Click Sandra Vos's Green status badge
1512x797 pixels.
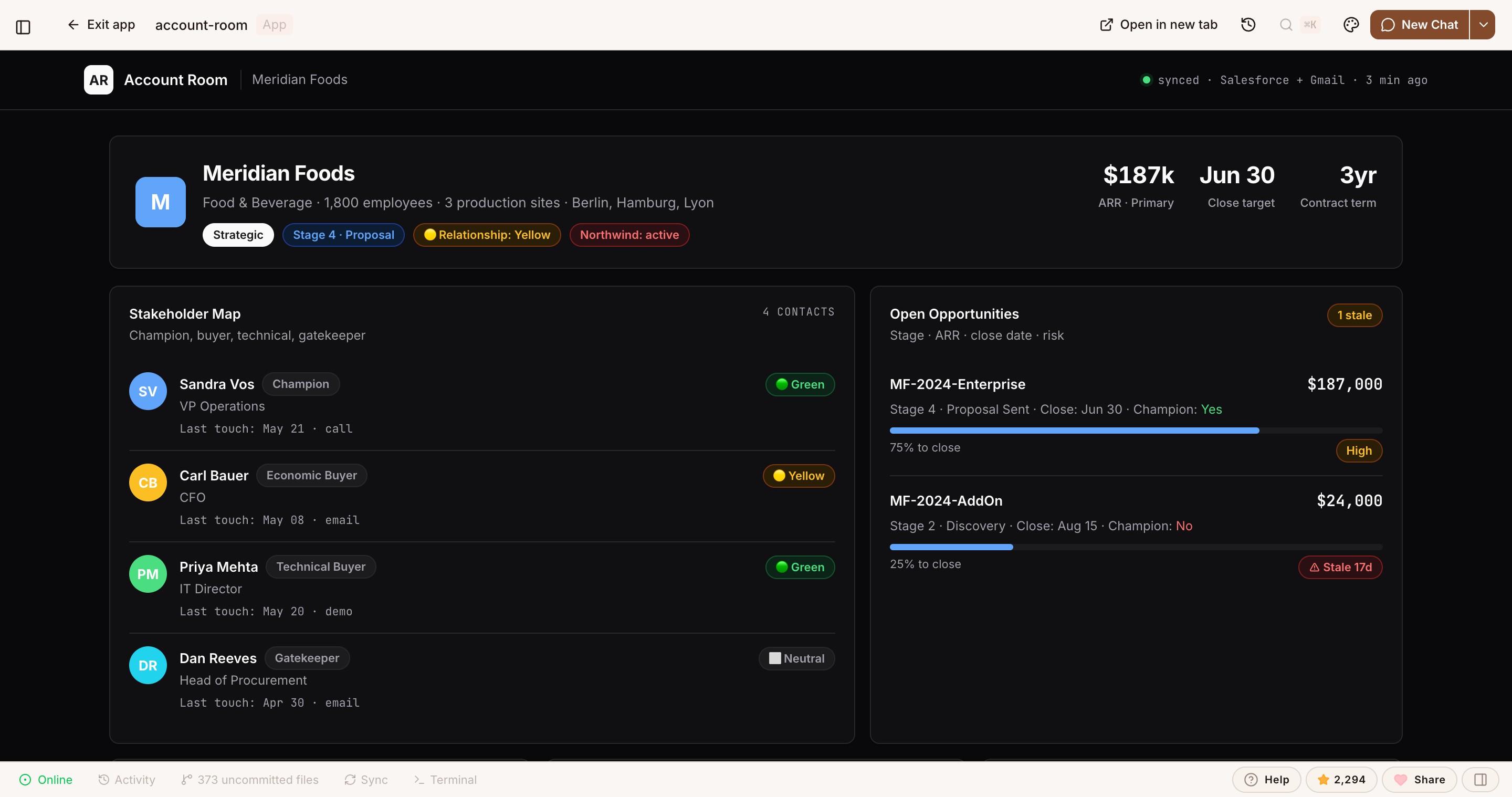point(800,384)
